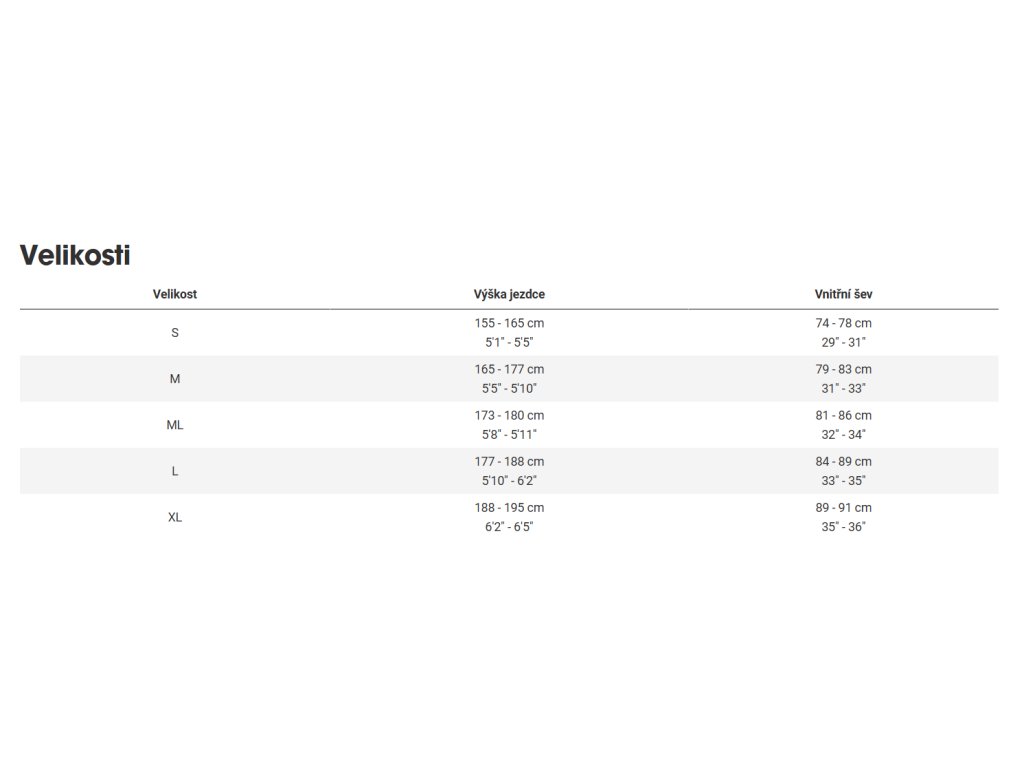This screenshot has width=1024, height=768.
Task: Click the Velikost column header
Action: pos(175,294)
